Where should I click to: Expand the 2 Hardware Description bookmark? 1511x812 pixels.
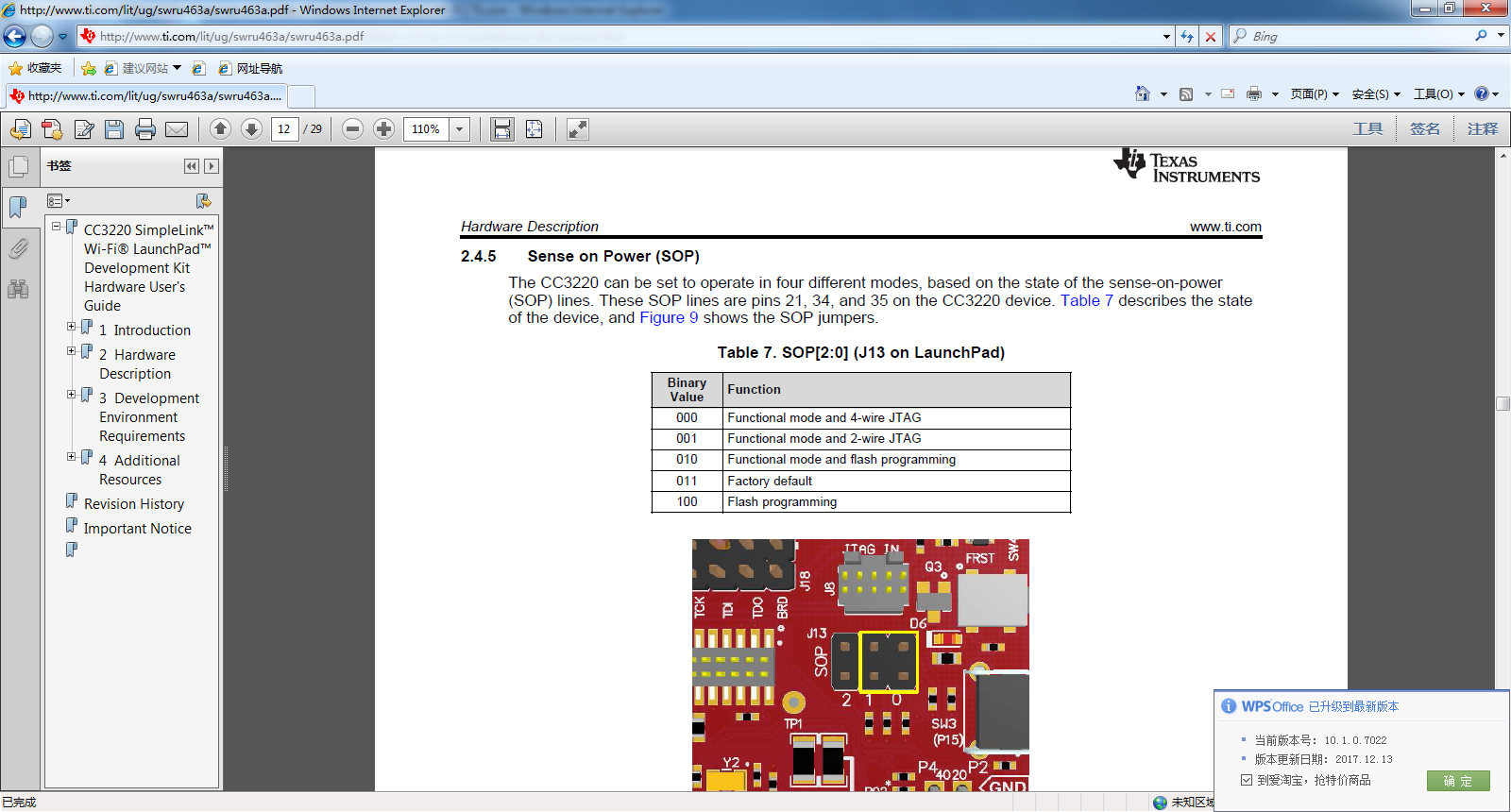coord(71,351)
